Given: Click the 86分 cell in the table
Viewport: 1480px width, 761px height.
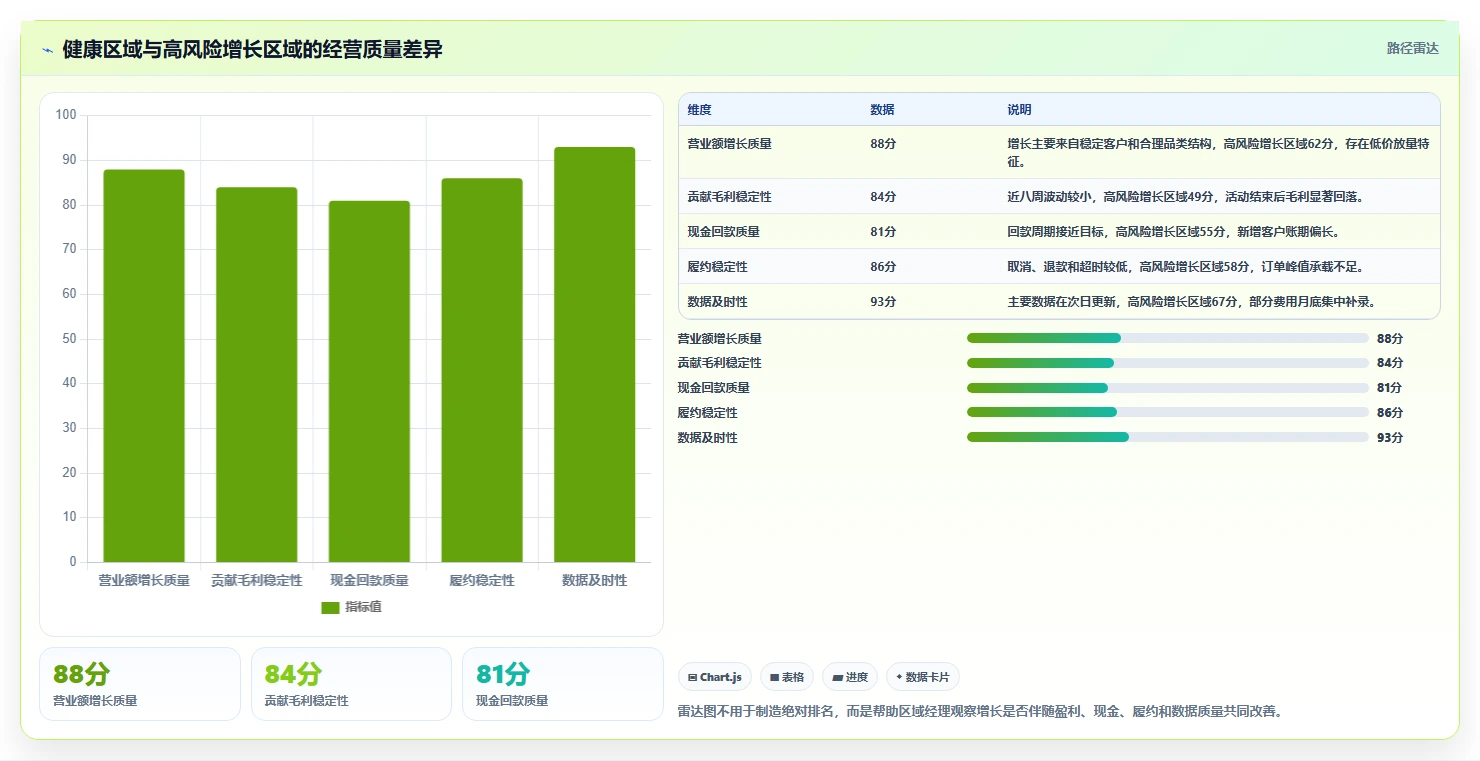Looking at the screenshot, I should click(x=883, y=267).
